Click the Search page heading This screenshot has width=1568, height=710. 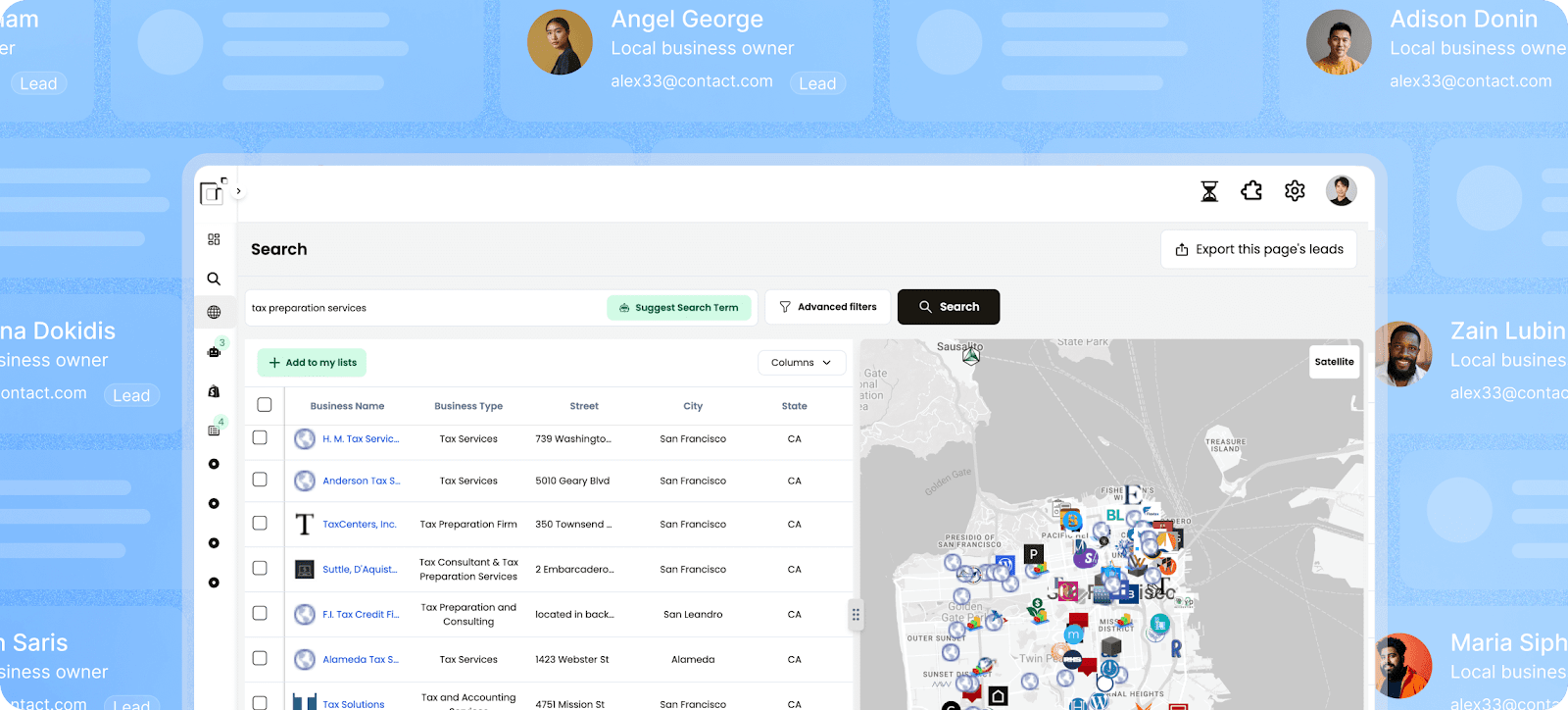click(279, 249)
